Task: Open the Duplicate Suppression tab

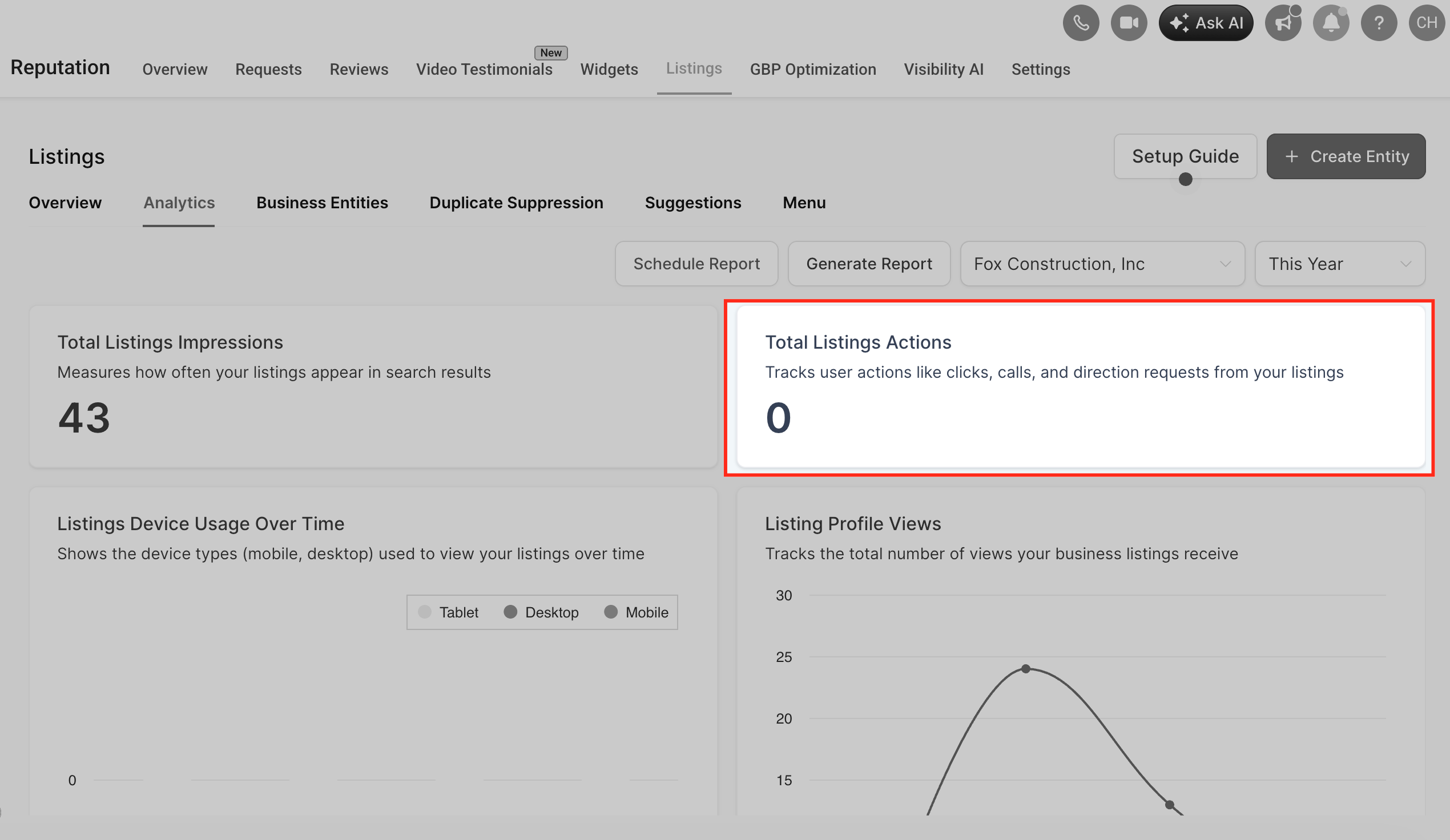Action: [x=516, y=203]
